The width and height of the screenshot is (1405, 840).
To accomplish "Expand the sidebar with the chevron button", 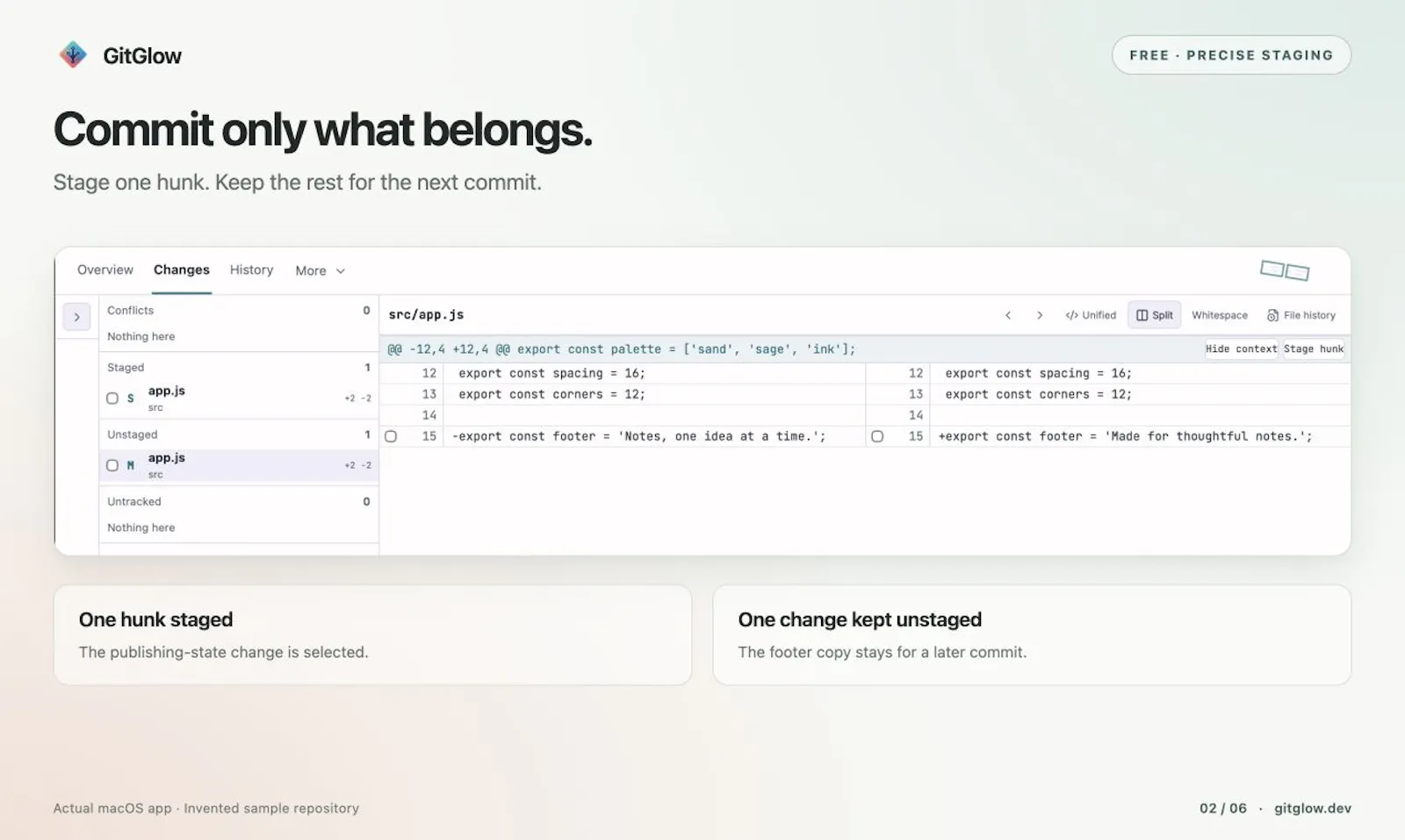I will coord(76,317).
